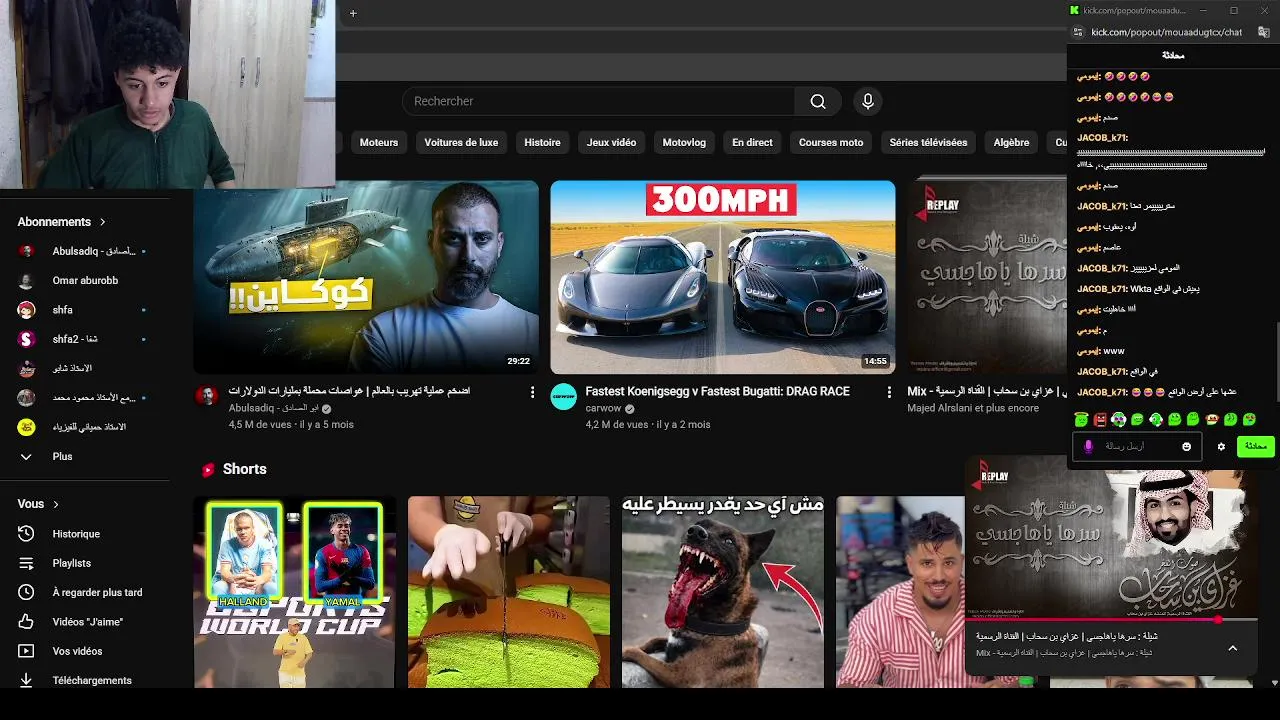Select the Séries télévisées filter chip
The width and height of the screenshot is (1280, 720).
(928, 142)
